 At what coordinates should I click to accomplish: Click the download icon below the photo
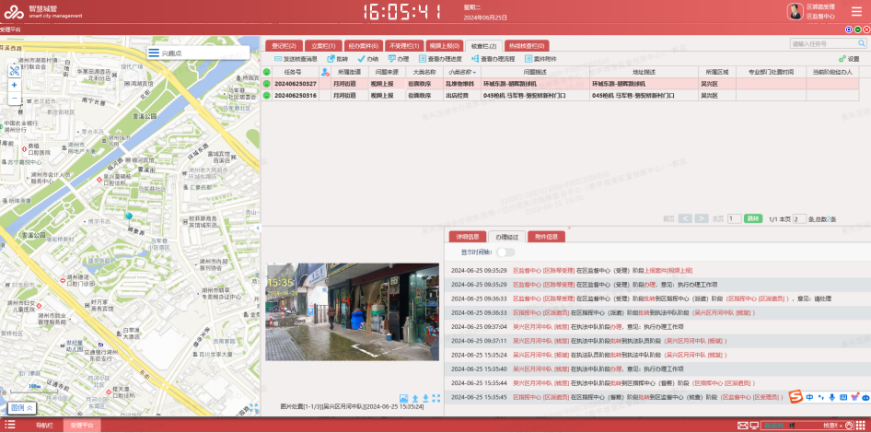pyautogui.click(x=426, y=399)
